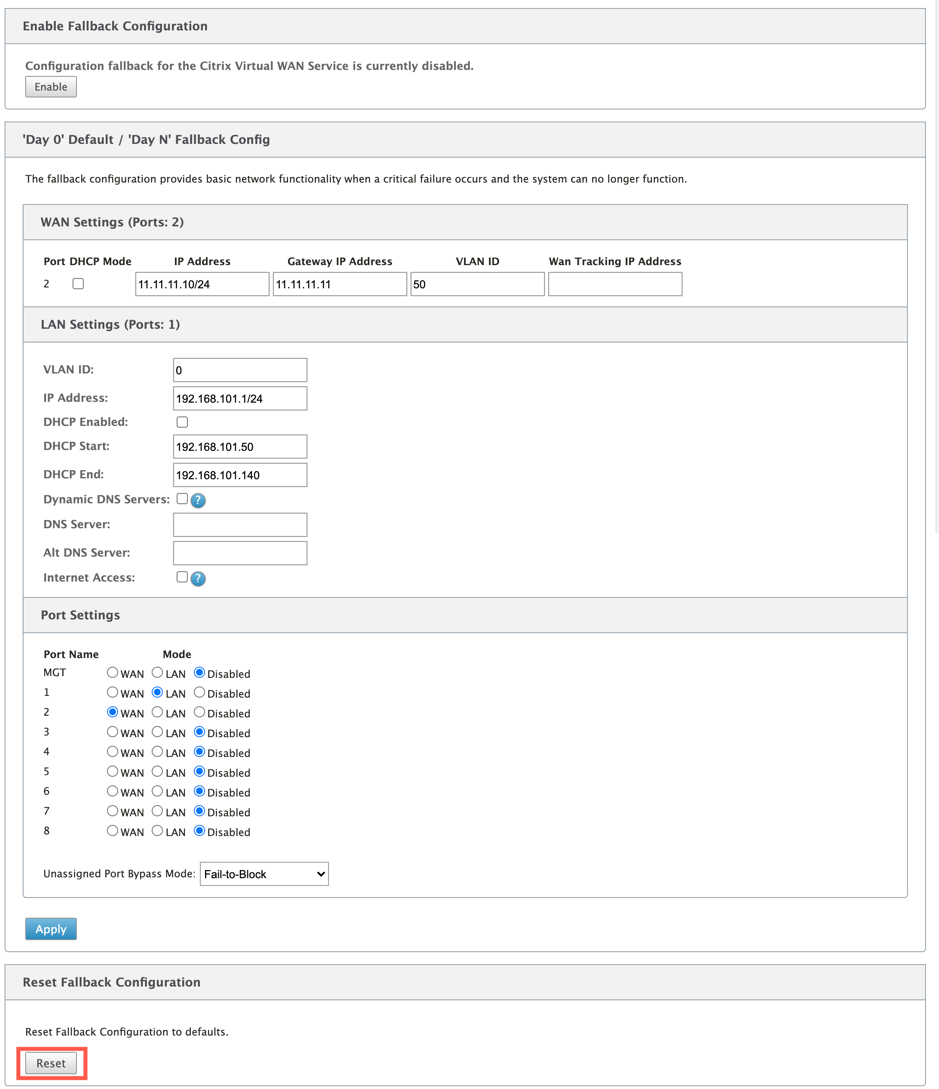Open Unassigned Port Bypass Mode dropdown
This screenshot has height=1089, width=939.
point(264,874)
